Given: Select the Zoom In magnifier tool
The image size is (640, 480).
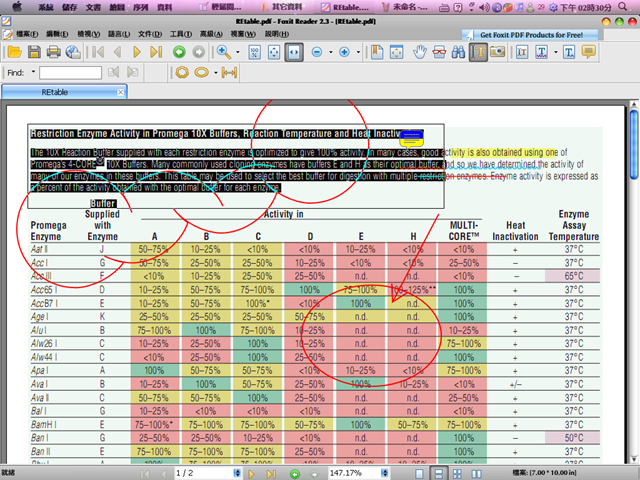Looking at the screenshot, I should coord(224,52).
